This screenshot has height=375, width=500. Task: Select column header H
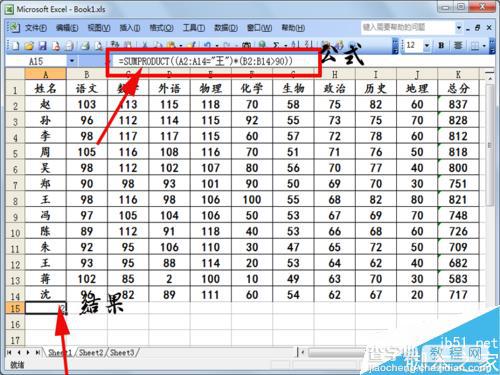[x=335, y=74]
